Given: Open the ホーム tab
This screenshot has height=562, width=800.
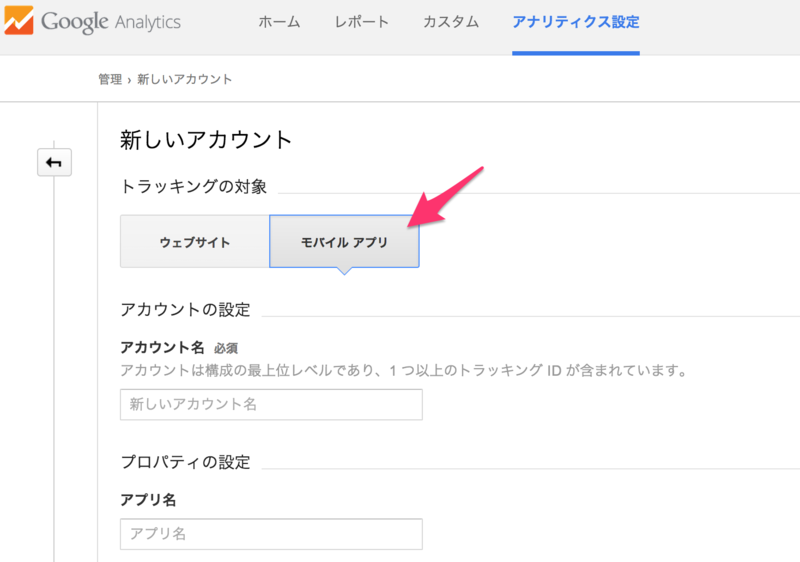Looking at the screenshot, I should coord(279,22).
